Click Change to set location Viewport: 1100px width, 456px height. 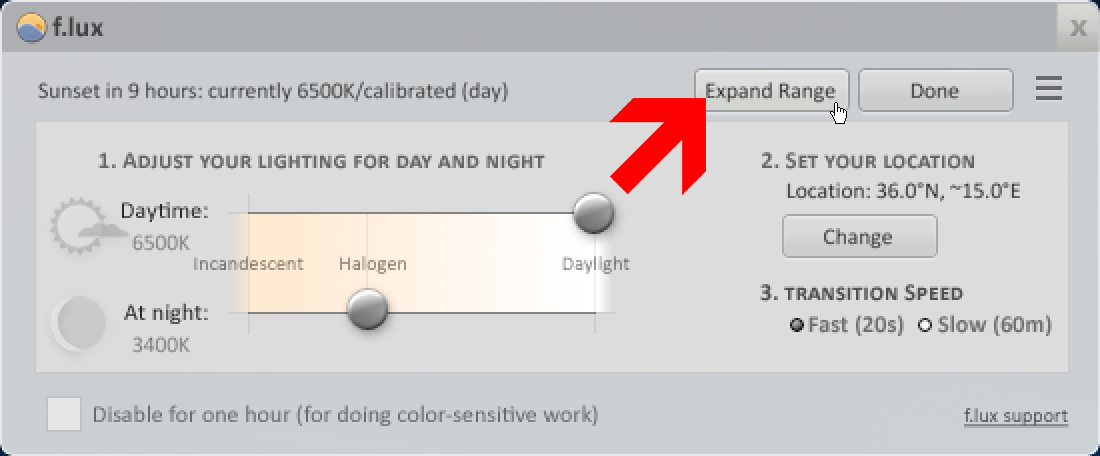(x=859, y=236)
